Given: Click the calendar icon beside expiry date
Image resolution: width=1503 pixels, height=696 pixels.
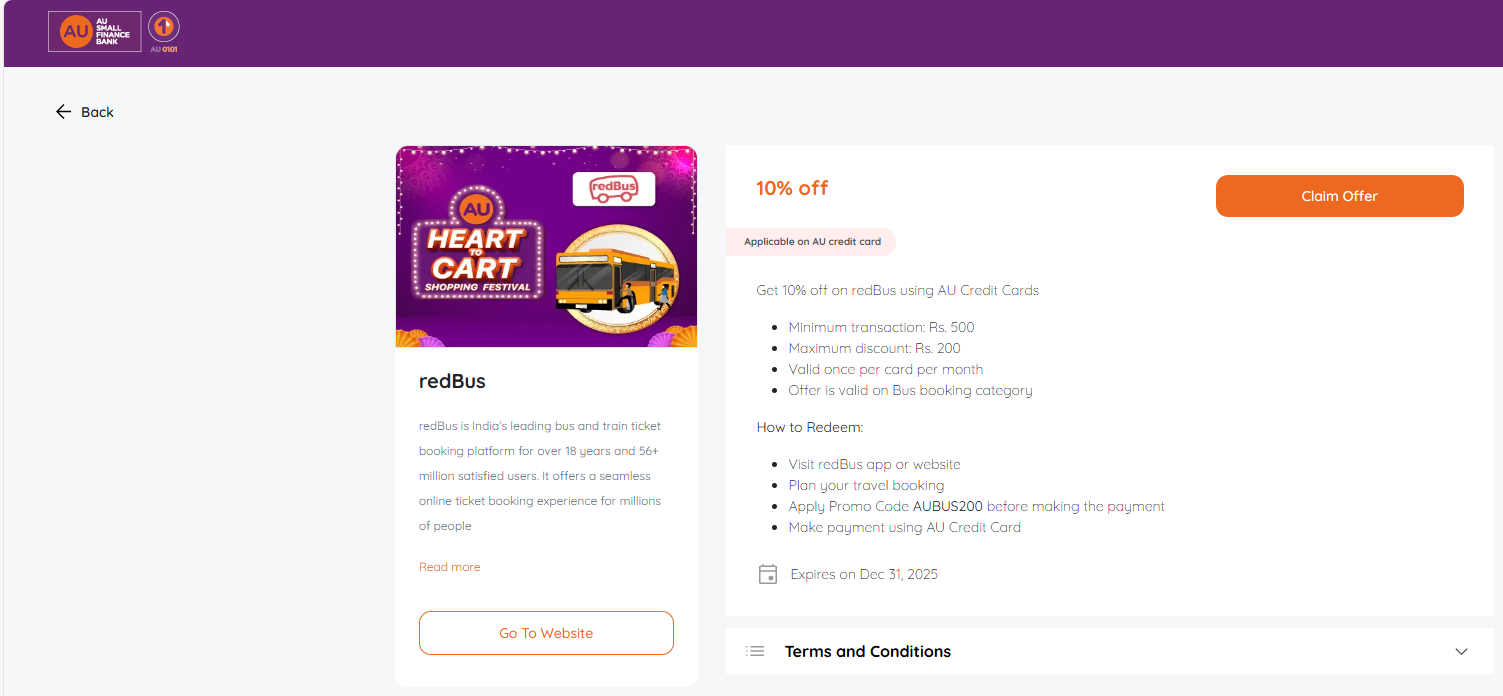Looking at the screenshot, I should [768, 574].
